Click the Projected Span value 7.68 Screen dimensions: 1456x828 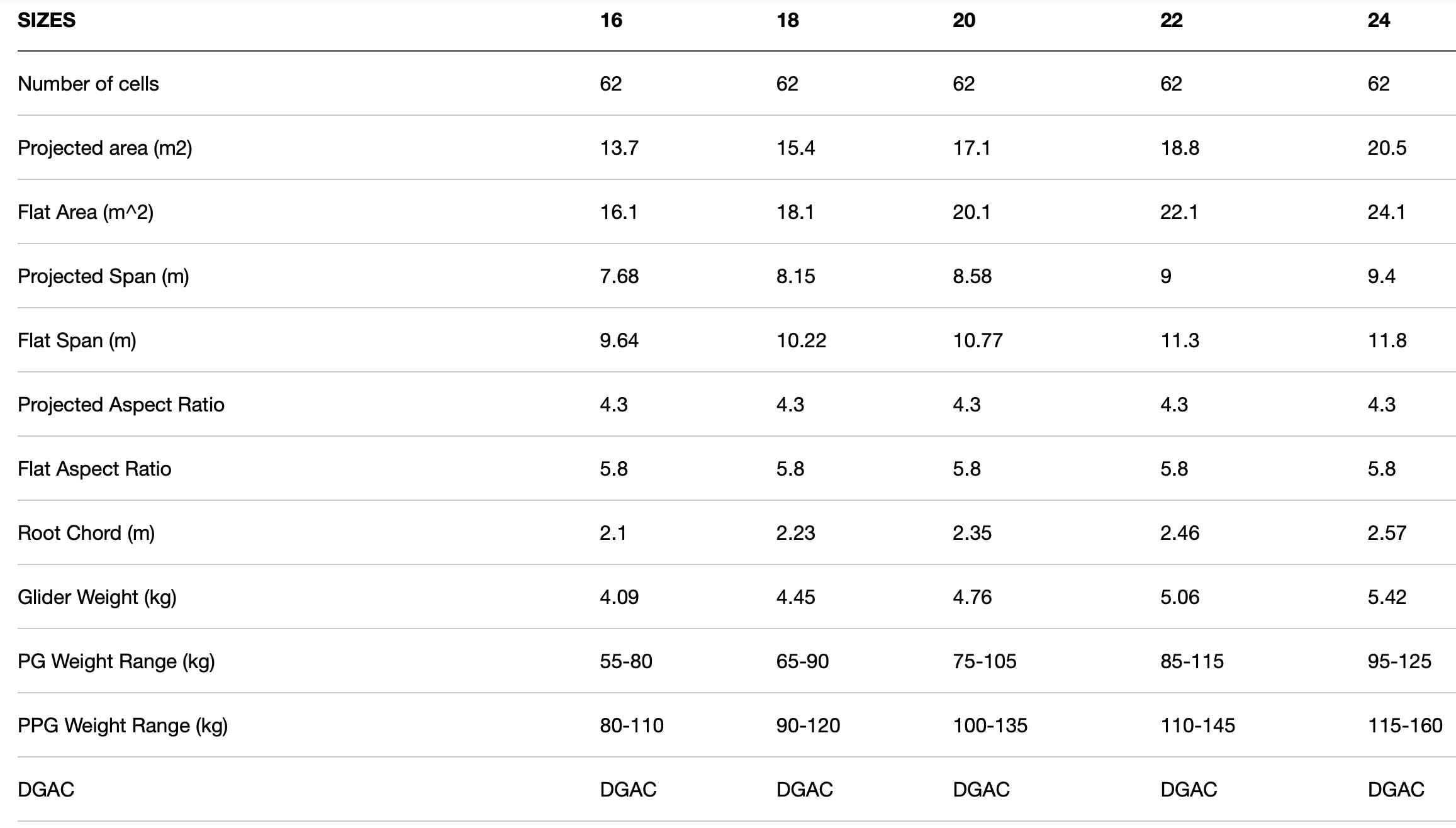[x=619, y=276]
